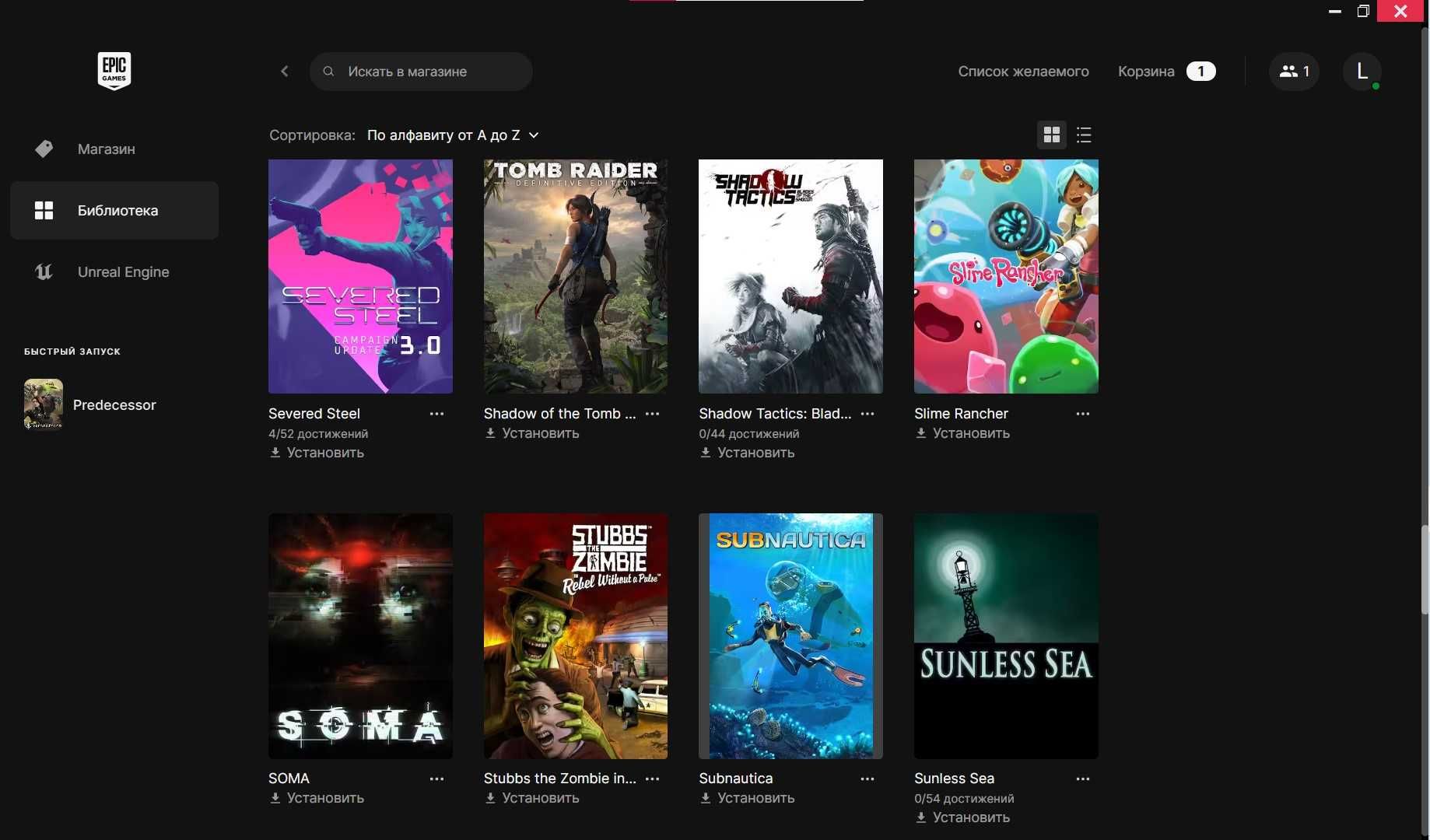Open Sunless Sea cover art

click(1006, 636)
